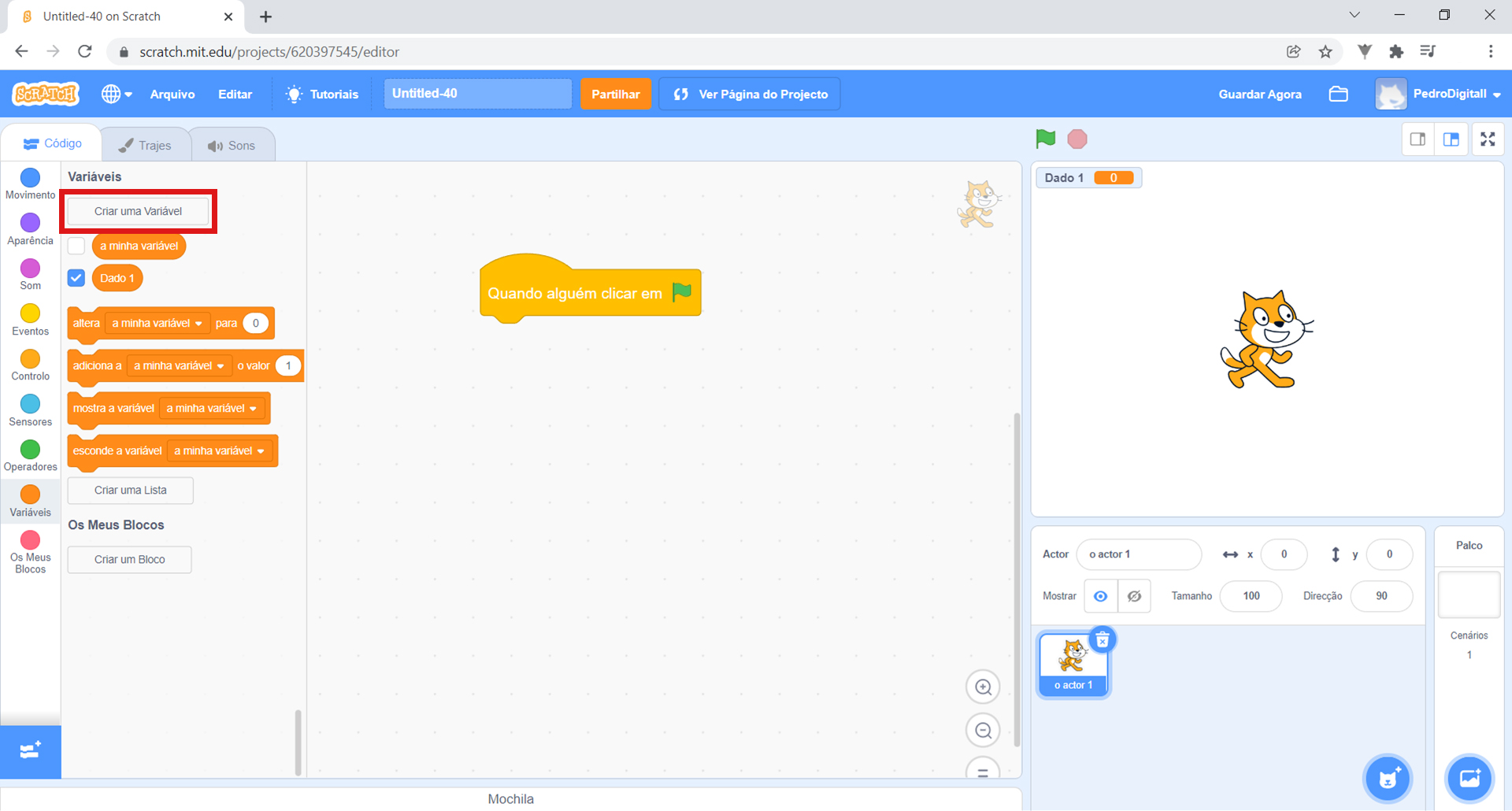This screenshot has height=811, width=1512.
Task: Click the Tamanho size field
Action: click(x=1251, y=596)
